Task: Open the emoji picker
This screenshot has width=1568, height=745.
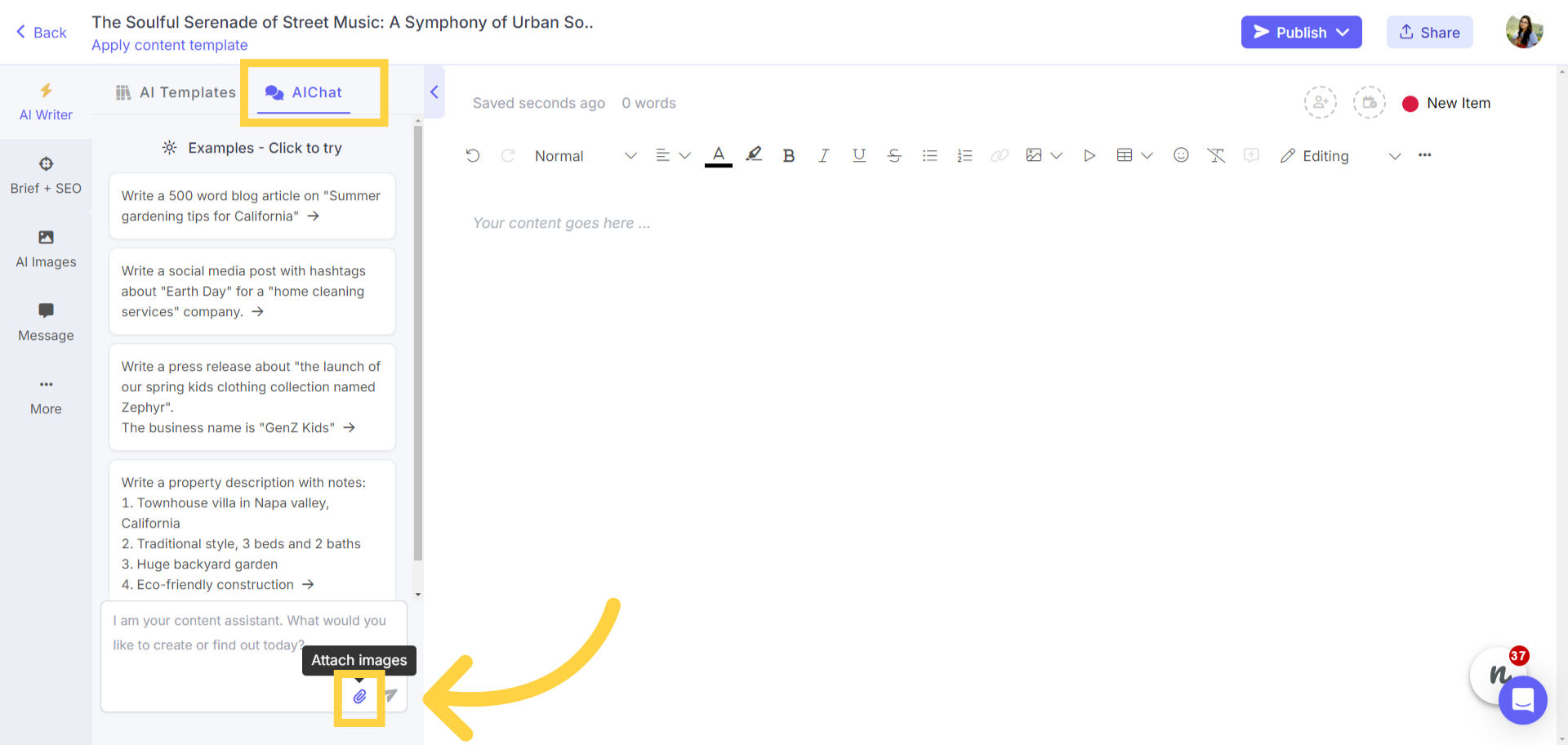Action: pos(1181,155)
